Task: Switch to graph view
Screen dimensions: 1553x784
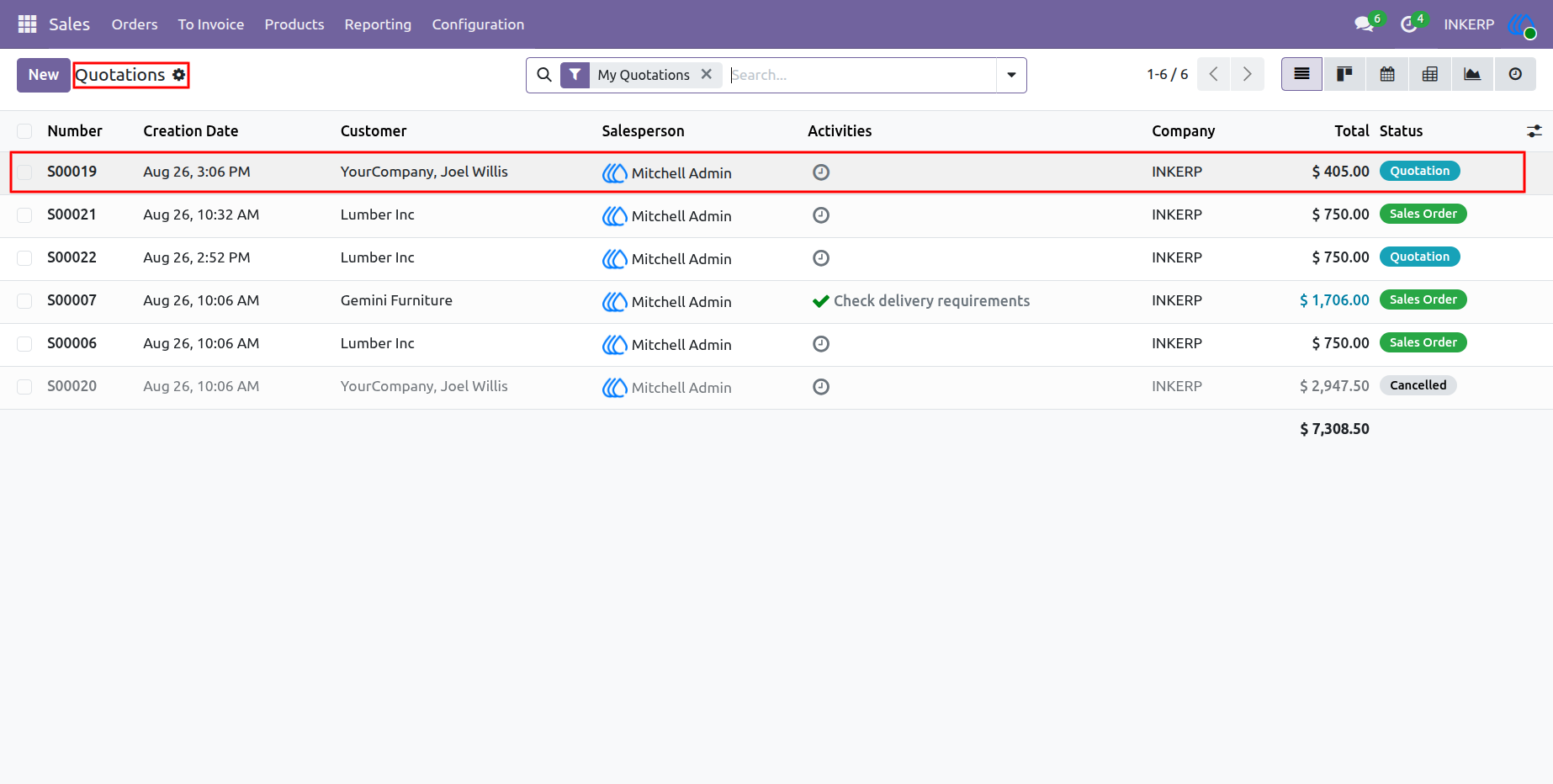Action: [x=1472, y=74]
